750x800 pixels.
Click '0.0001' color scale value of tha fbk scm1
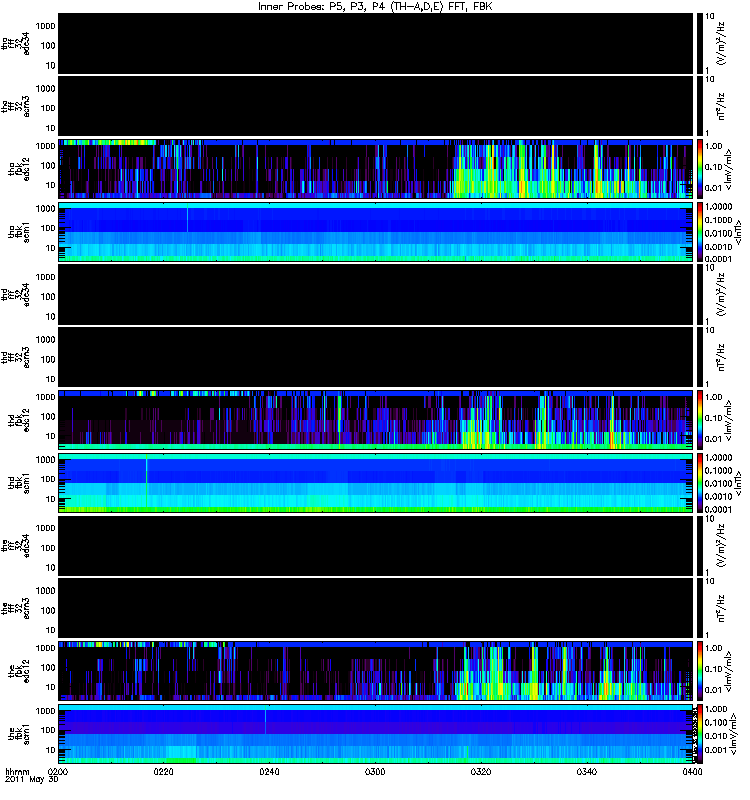click(718, 259)
